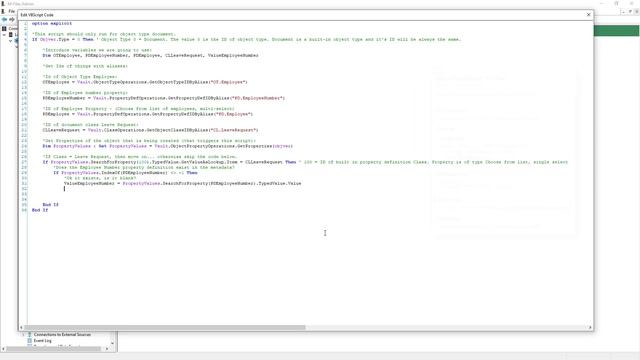640x360 pixels.
Task: Click the Dim OTEmployee variable declaration line
Action: 151,55
